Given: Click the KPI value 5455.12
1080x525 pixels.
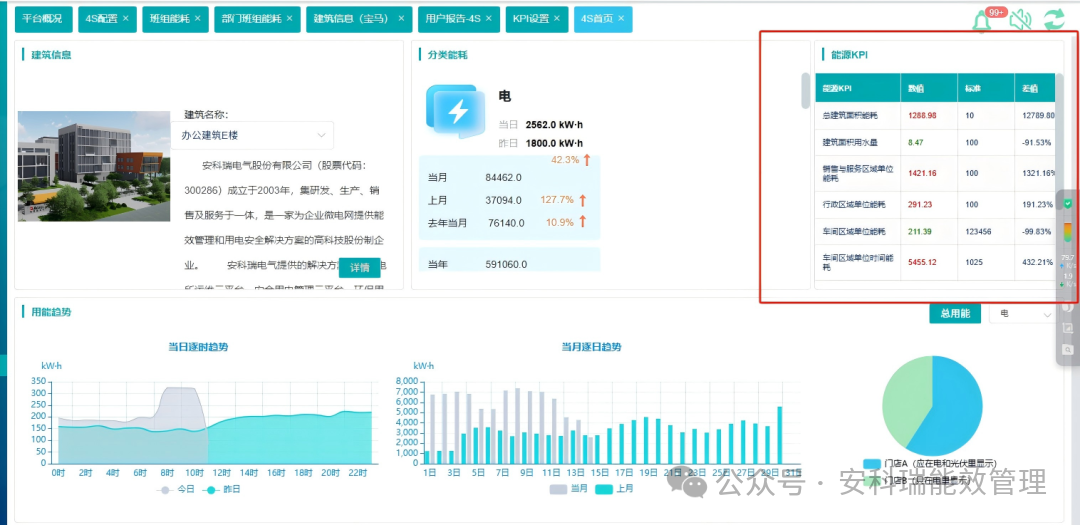Looking at the screenshot, I should (x=922, y=262).
